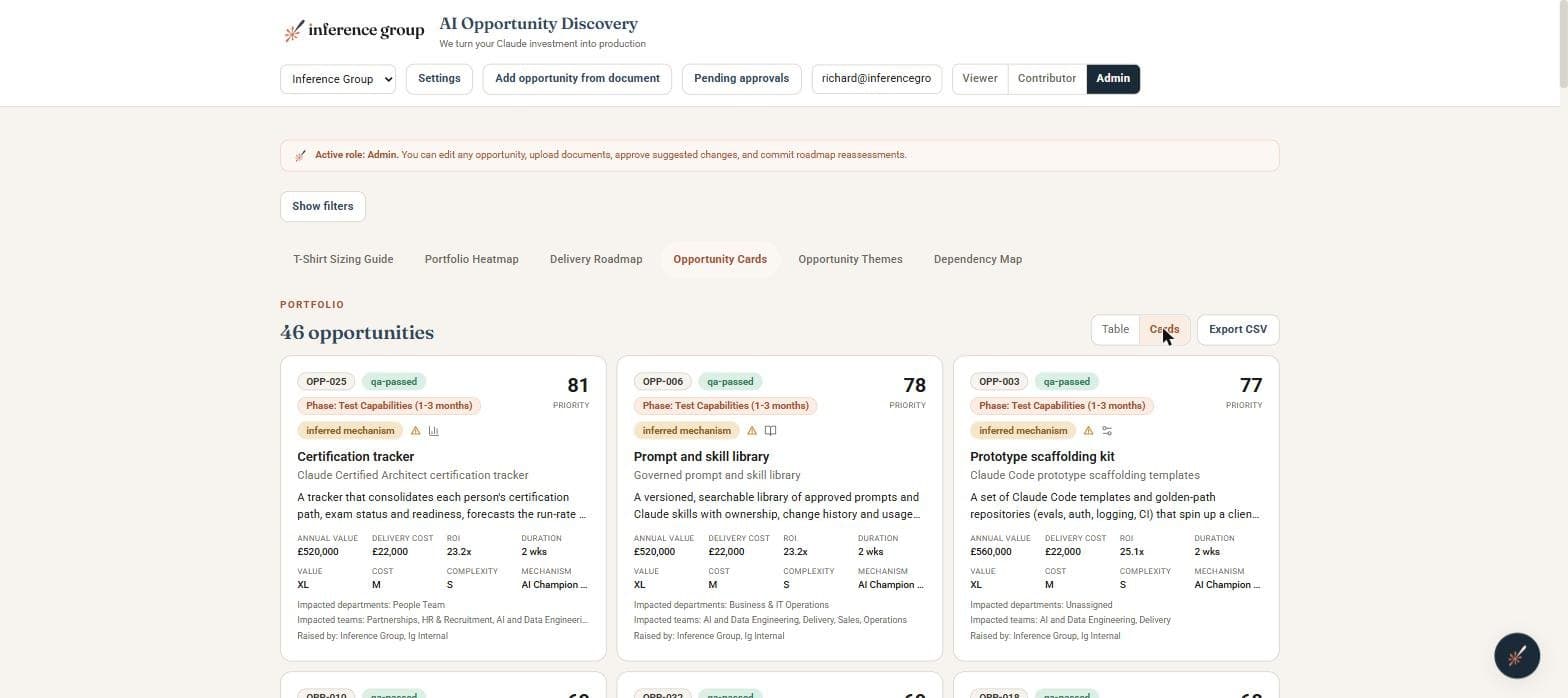Click inferred mechanism tag on OPP-006 card
Image resolution: width=1568 pixels, height=698 pixels.
pyautogui.click(x=687, y=431)
